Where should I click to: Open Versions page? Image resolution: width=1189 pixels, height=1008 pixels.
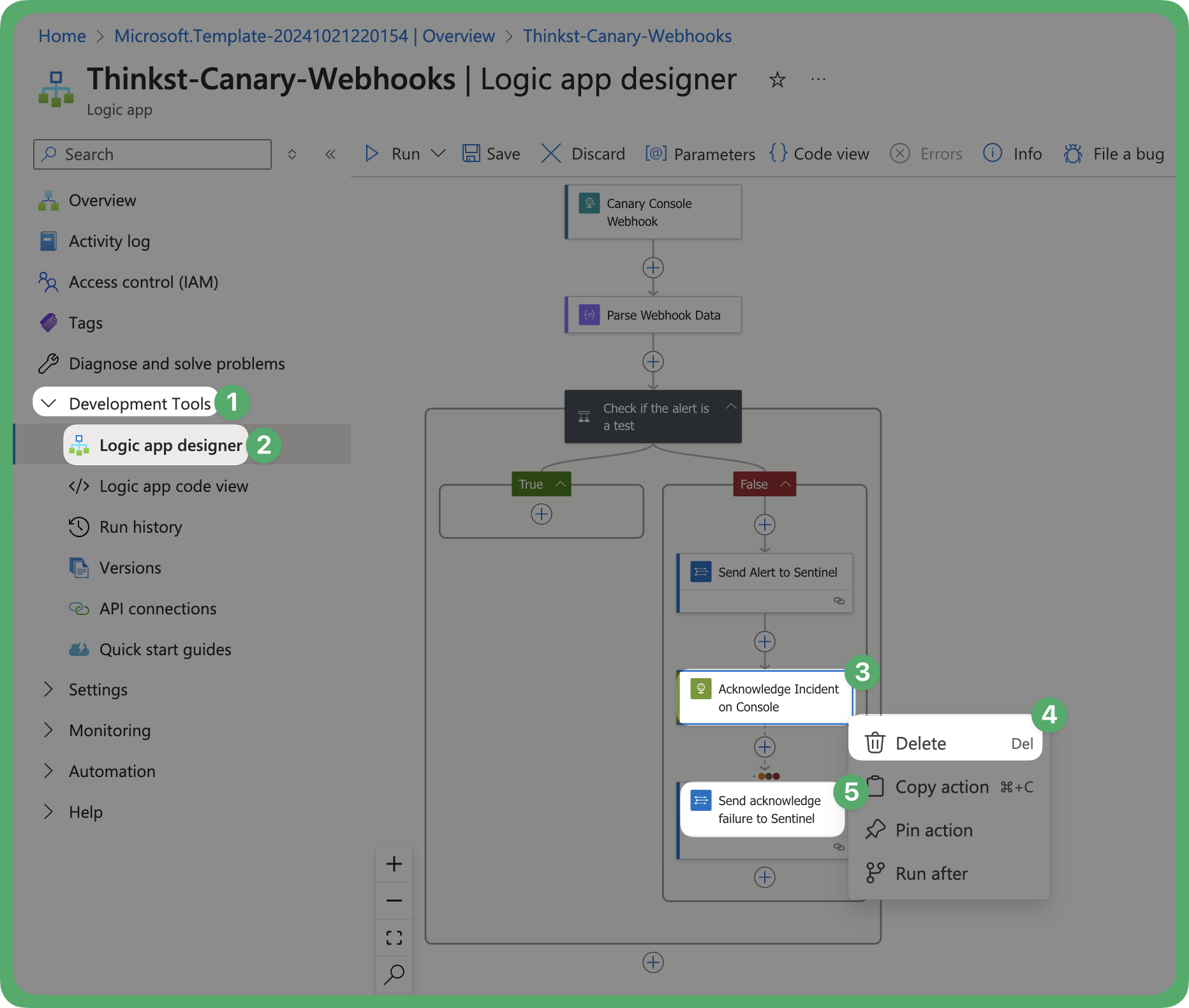click(130, 568)
